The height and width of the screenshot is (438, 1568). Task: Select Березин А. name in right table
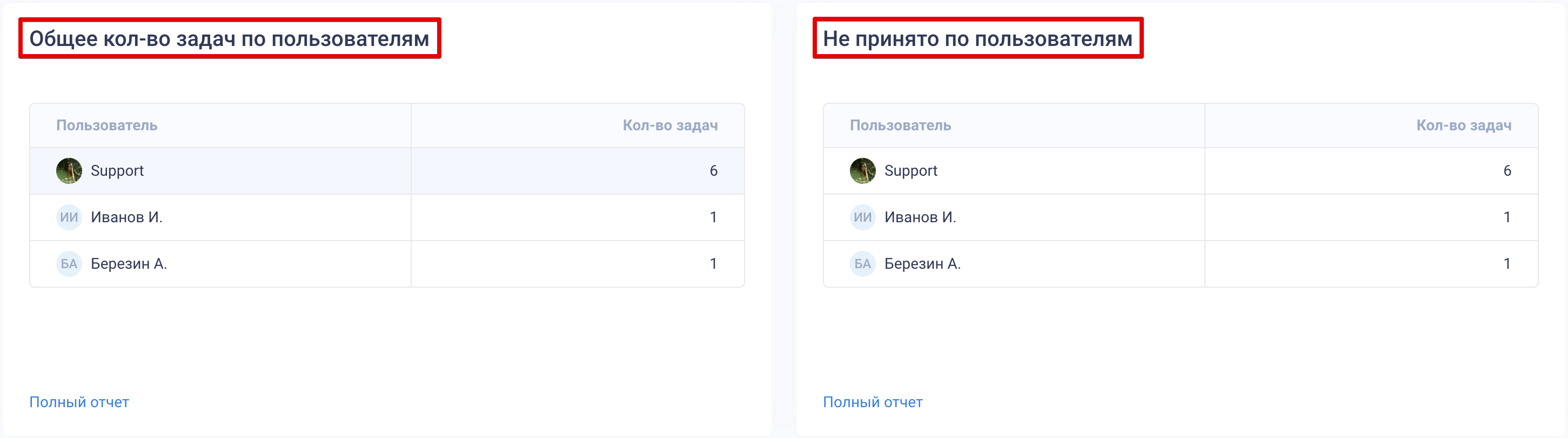(x=922, y=264)
